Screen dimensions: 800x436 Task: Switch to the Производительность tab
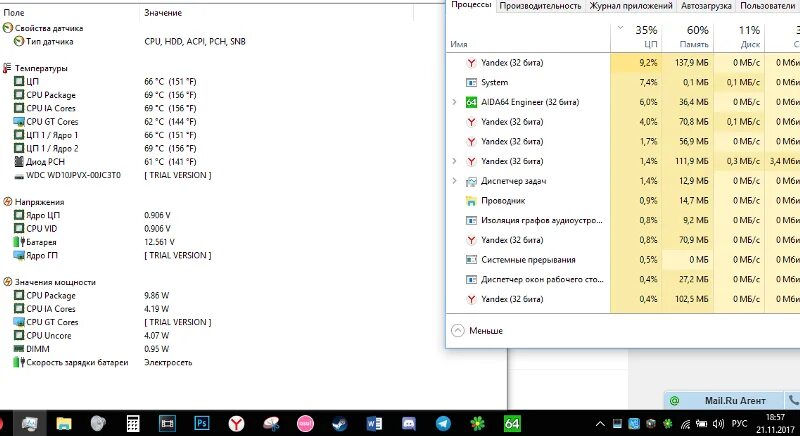[540, 6]
